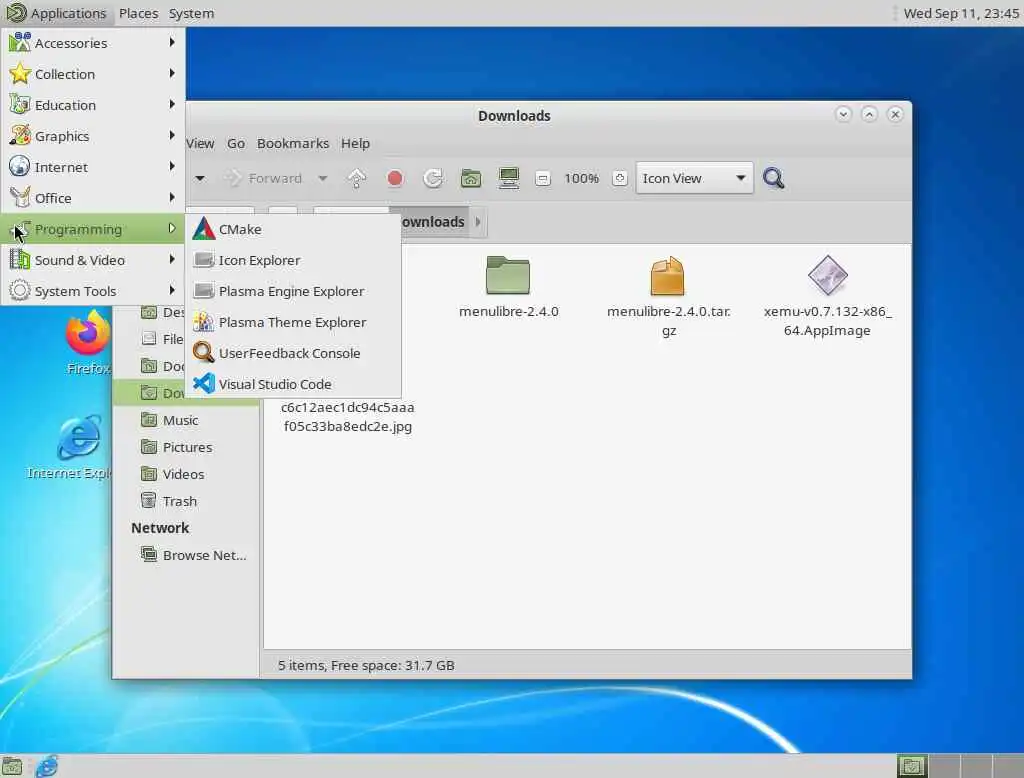Go to the Home folder icon
1024x778 pixels.
(x=471, y=178)
